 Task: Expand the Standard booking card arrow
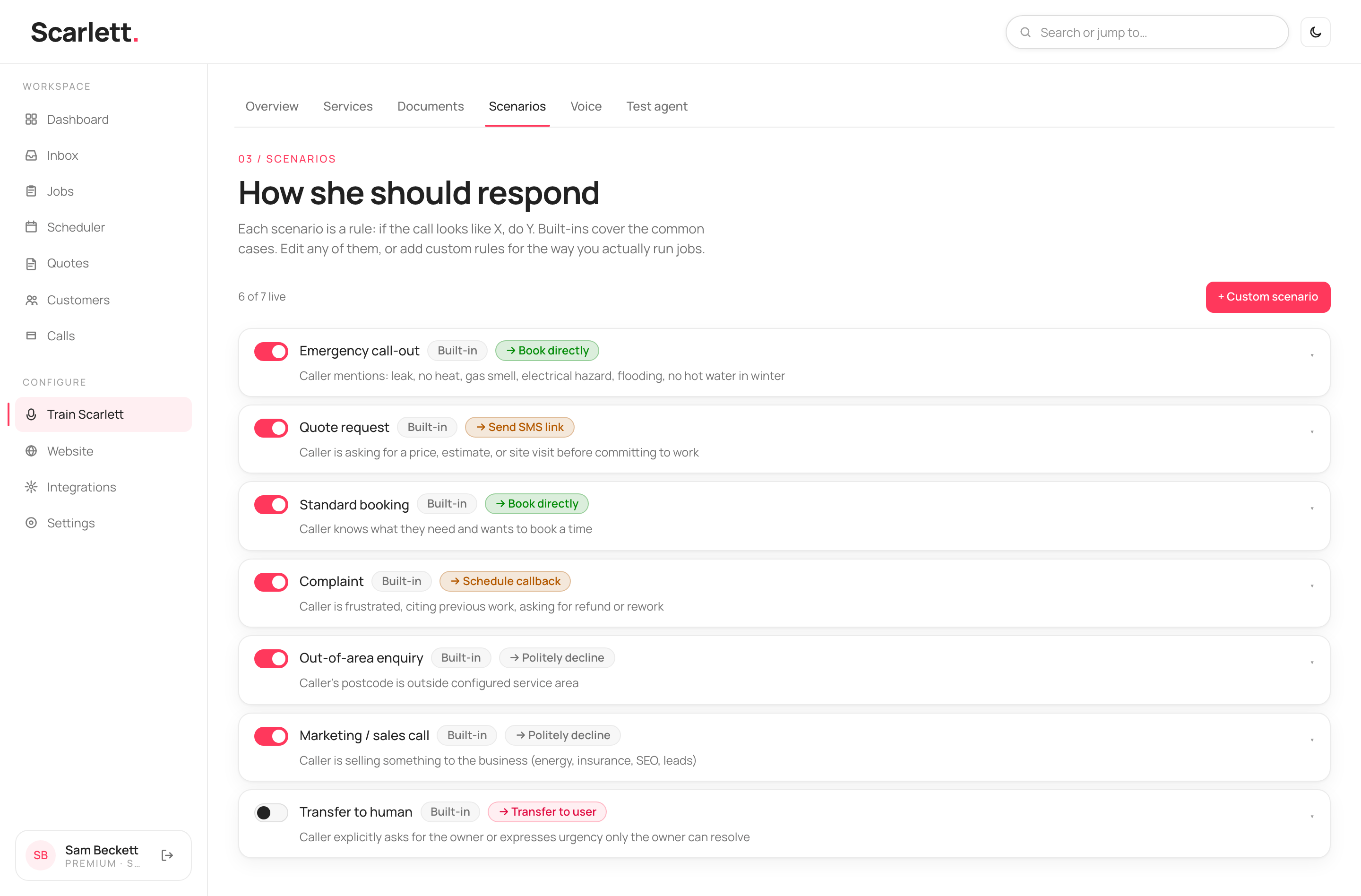tap(1312, 509)
